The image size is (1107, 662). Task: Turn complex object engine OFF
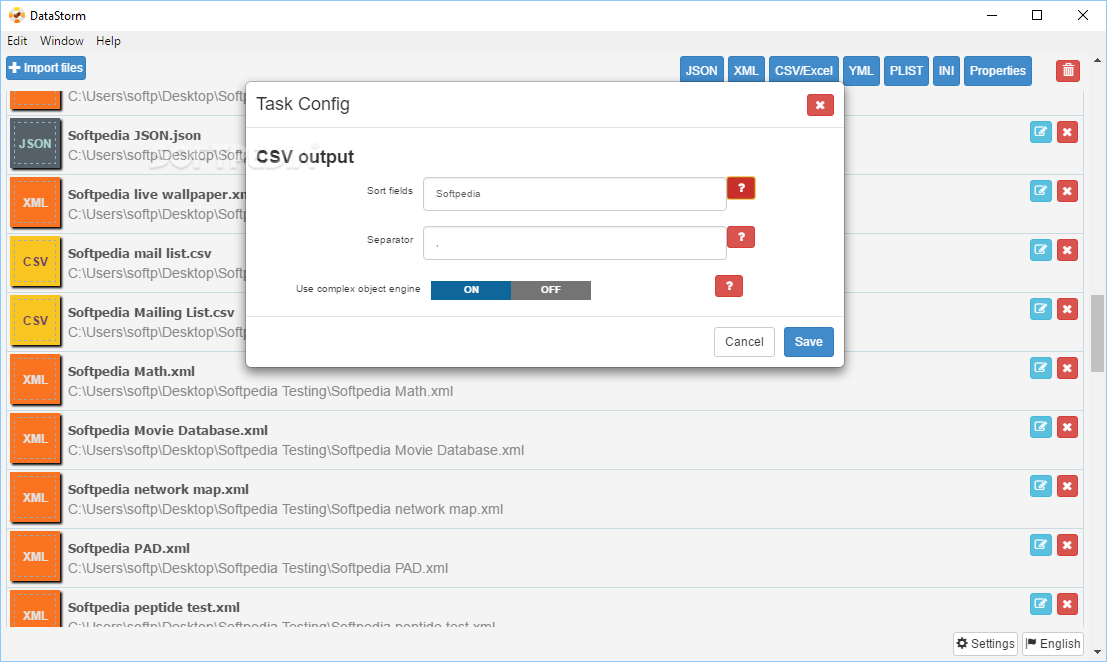point(551,290)
